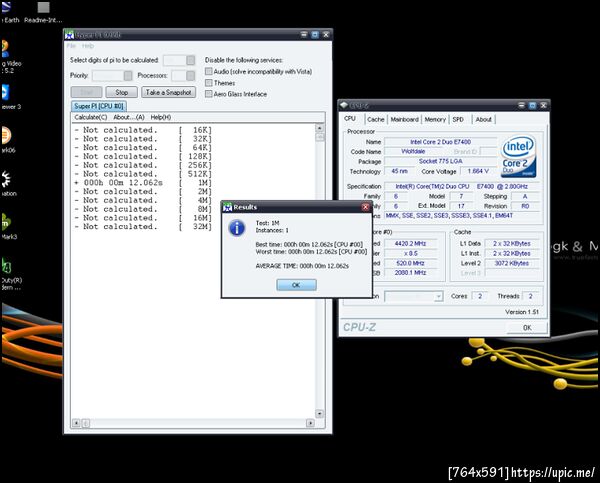This screenshot has height=483, width=600.
Task: Switch to the Mainboard tab in CPU-Z
Action: [x=404, y=119]
